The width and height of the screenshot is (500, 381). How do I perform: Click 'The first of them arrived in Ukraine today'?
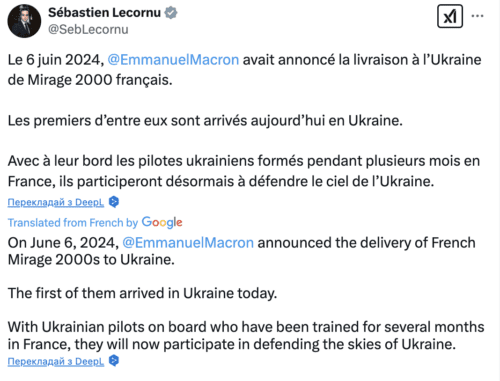[142, 293]
